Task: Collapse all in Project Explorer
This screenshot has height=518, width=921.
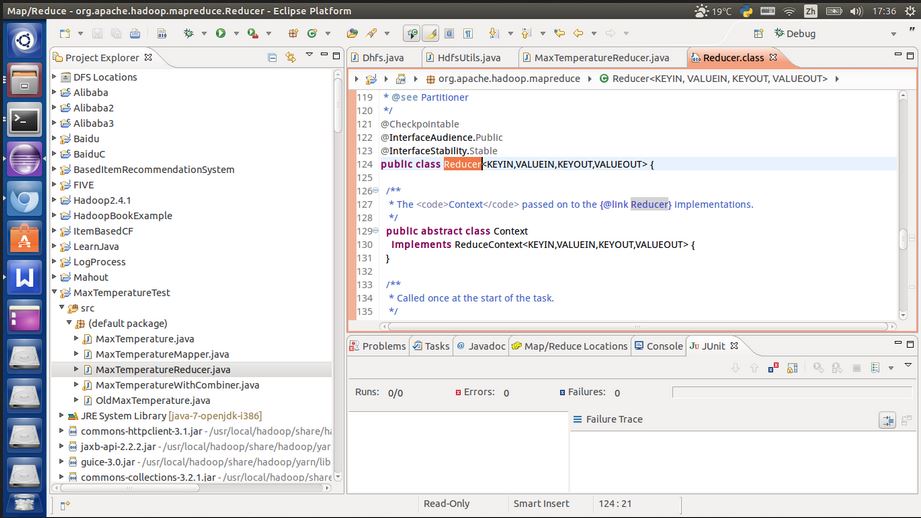Action: (x=272, y=57)
